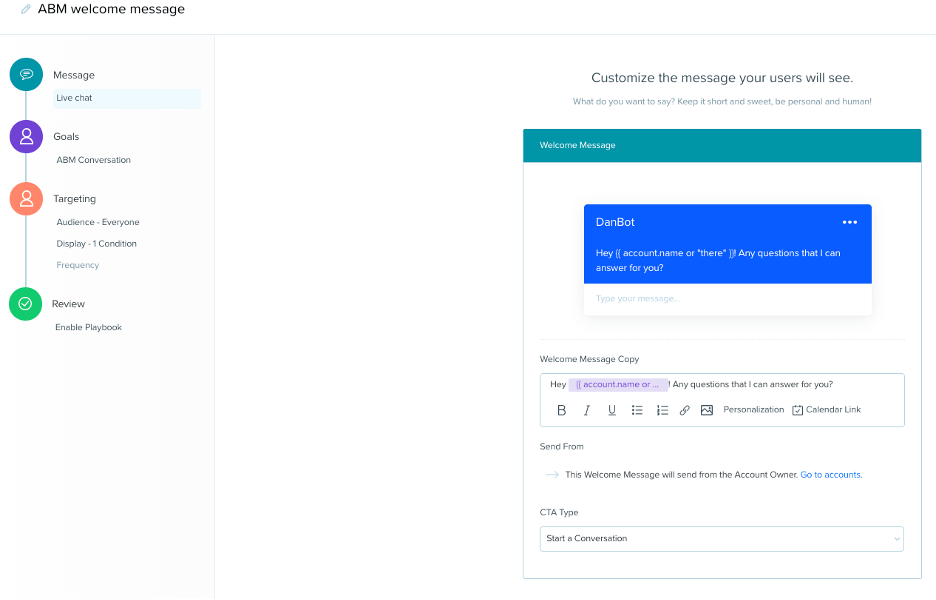The width and height of the screenshot is (936, 600).
Task: Open the CTA Type Start a Conversation dropdown
Action: point(722,539)
